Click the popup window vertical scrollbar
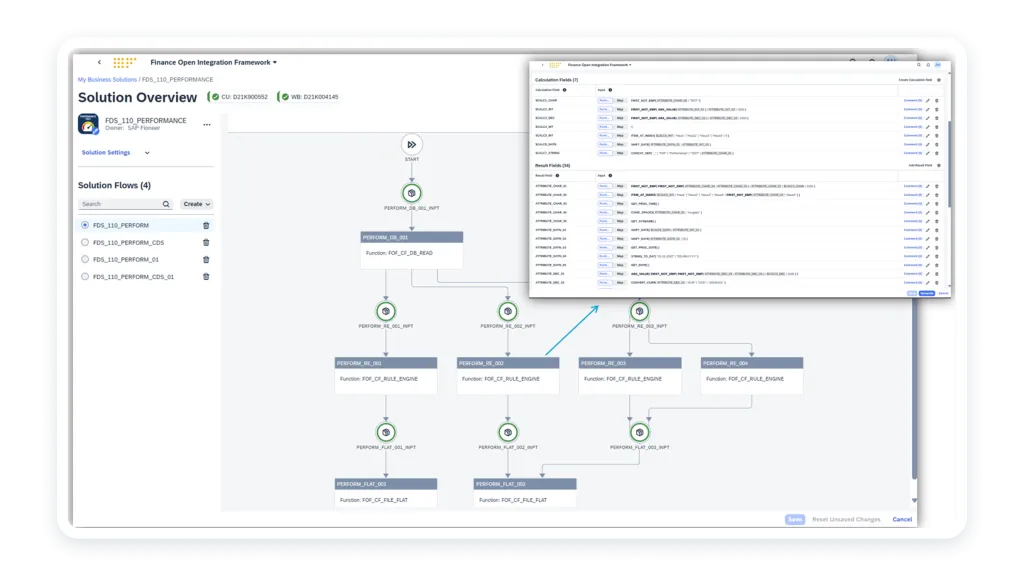 click(949, 163)
